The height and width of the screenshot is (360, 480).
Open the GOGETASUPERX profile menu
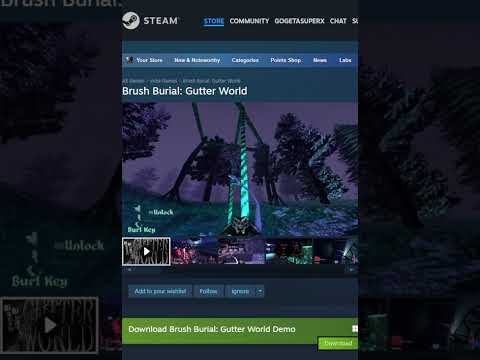point(299,21)
